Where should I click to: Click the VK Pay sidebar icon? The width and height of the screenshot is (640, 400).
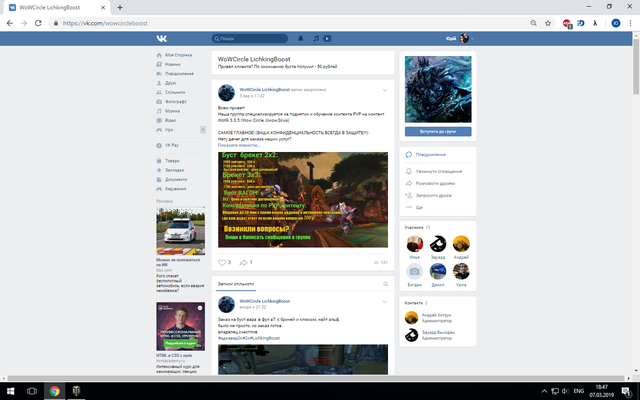[159, 145]
